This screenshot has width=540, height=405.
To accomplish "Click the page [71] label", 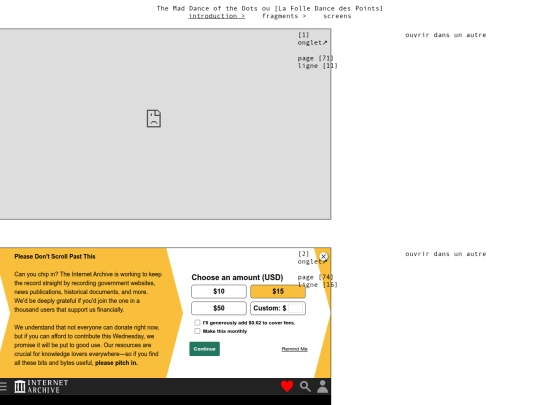I will (315, 58).
